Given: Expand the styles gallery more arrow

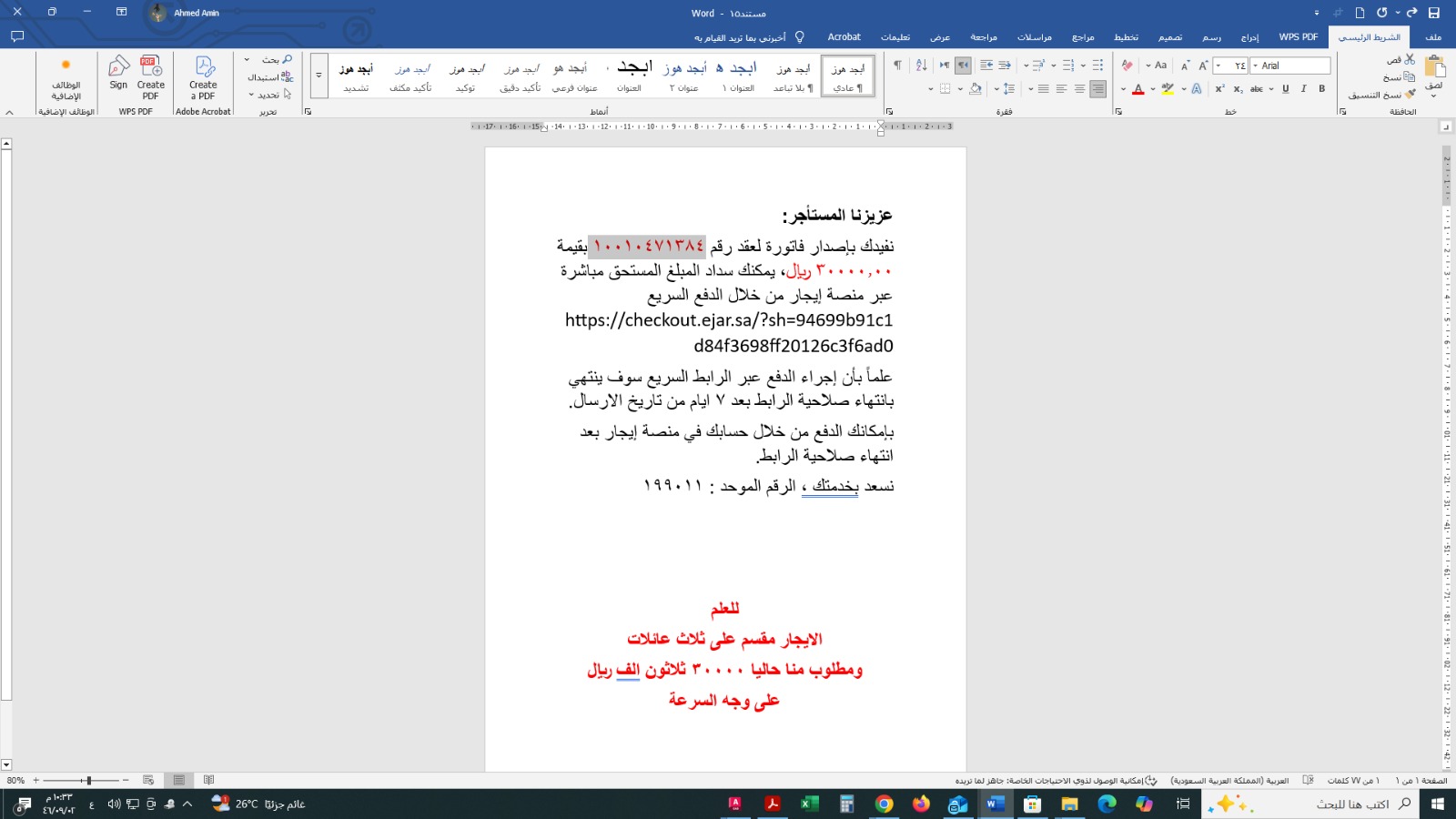Looking at the screenshot, I should tap(318, 76).
